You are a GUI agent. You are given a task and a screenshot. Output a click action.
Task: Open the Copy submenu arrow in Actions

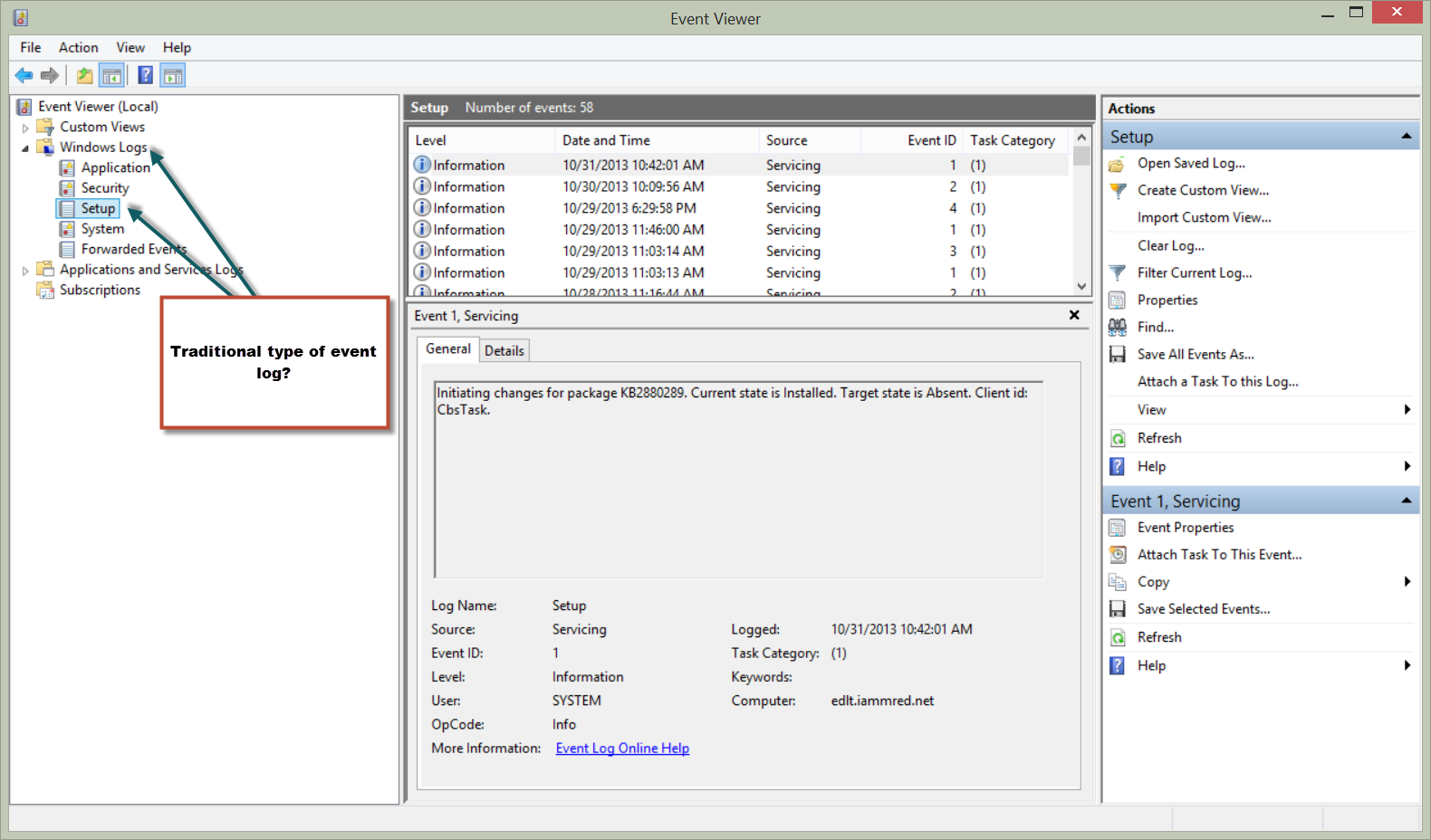coord(1407,582)
